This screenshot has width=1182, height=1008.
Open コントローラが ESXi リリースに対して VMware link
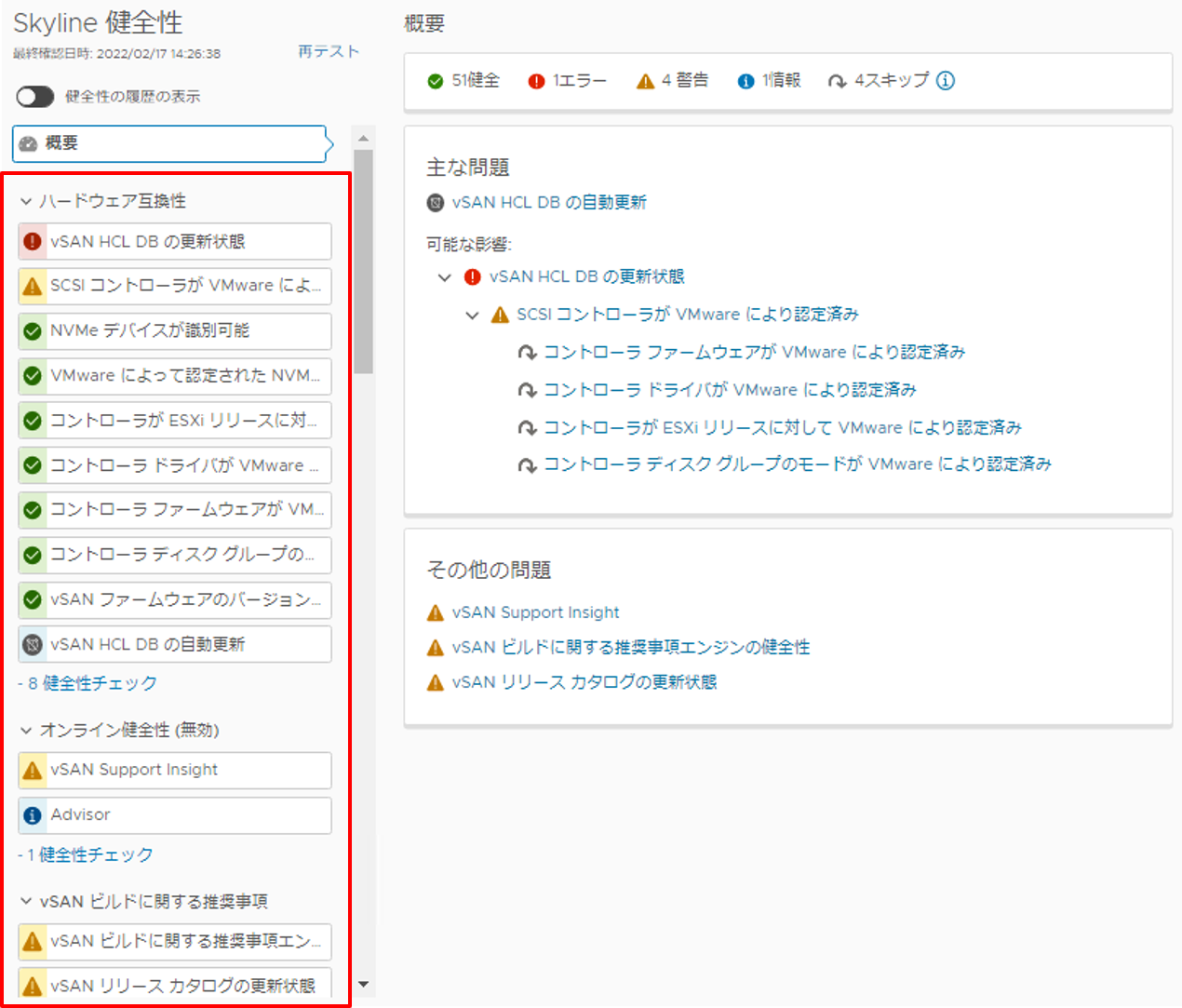pos(783,427)
